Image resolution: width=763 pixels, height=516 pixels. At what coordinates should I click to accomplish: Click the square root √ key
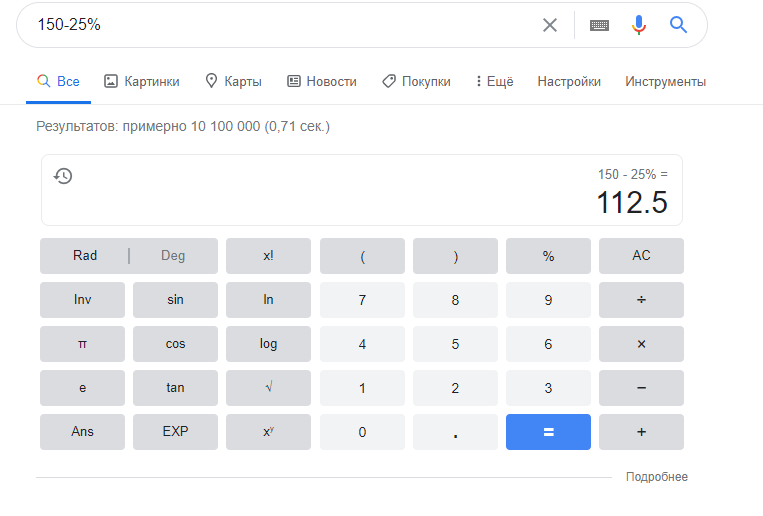coord(268,388)
